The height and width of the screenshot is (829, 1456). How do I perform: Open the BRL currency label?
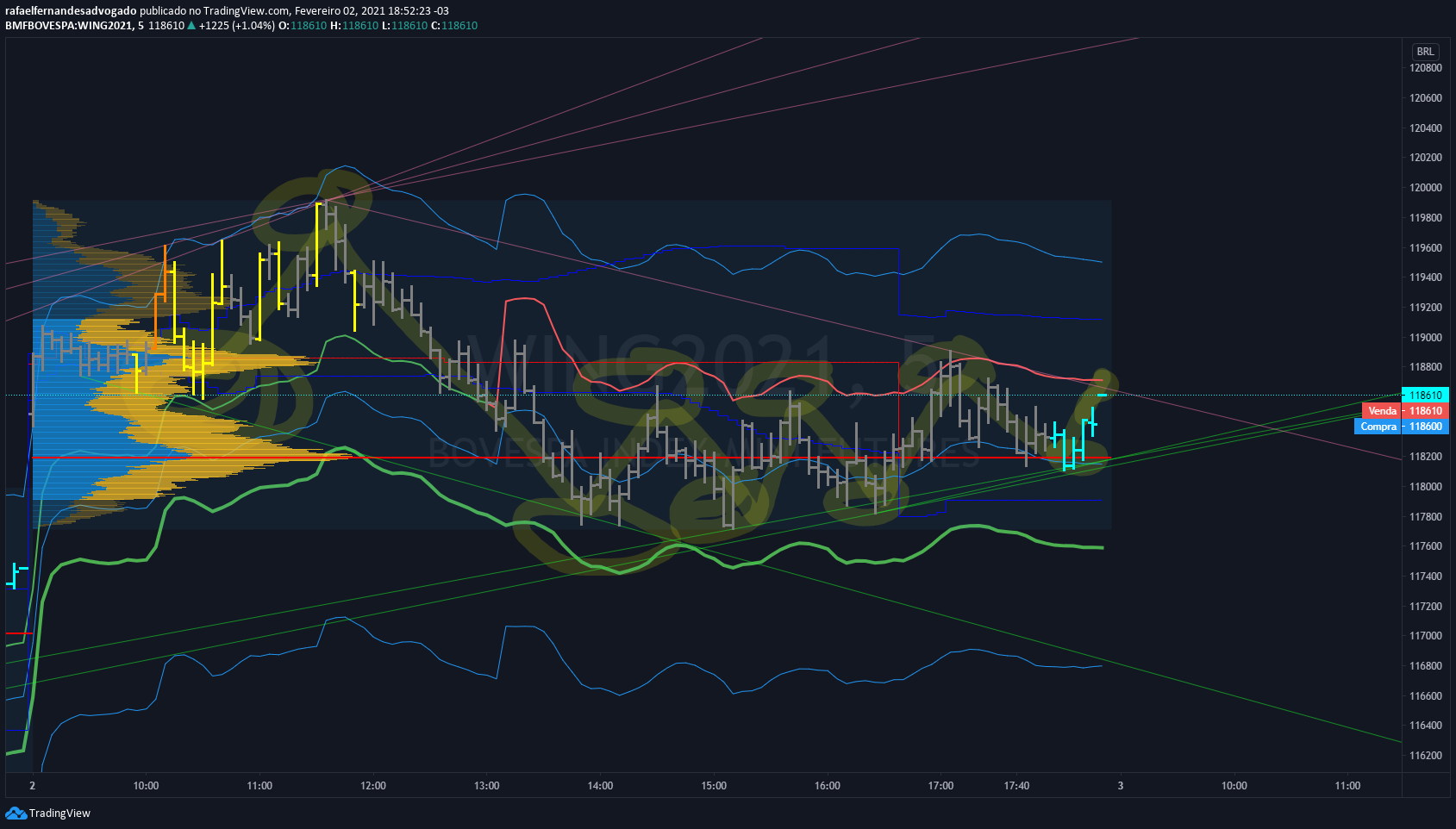[x=1425, y=52]
